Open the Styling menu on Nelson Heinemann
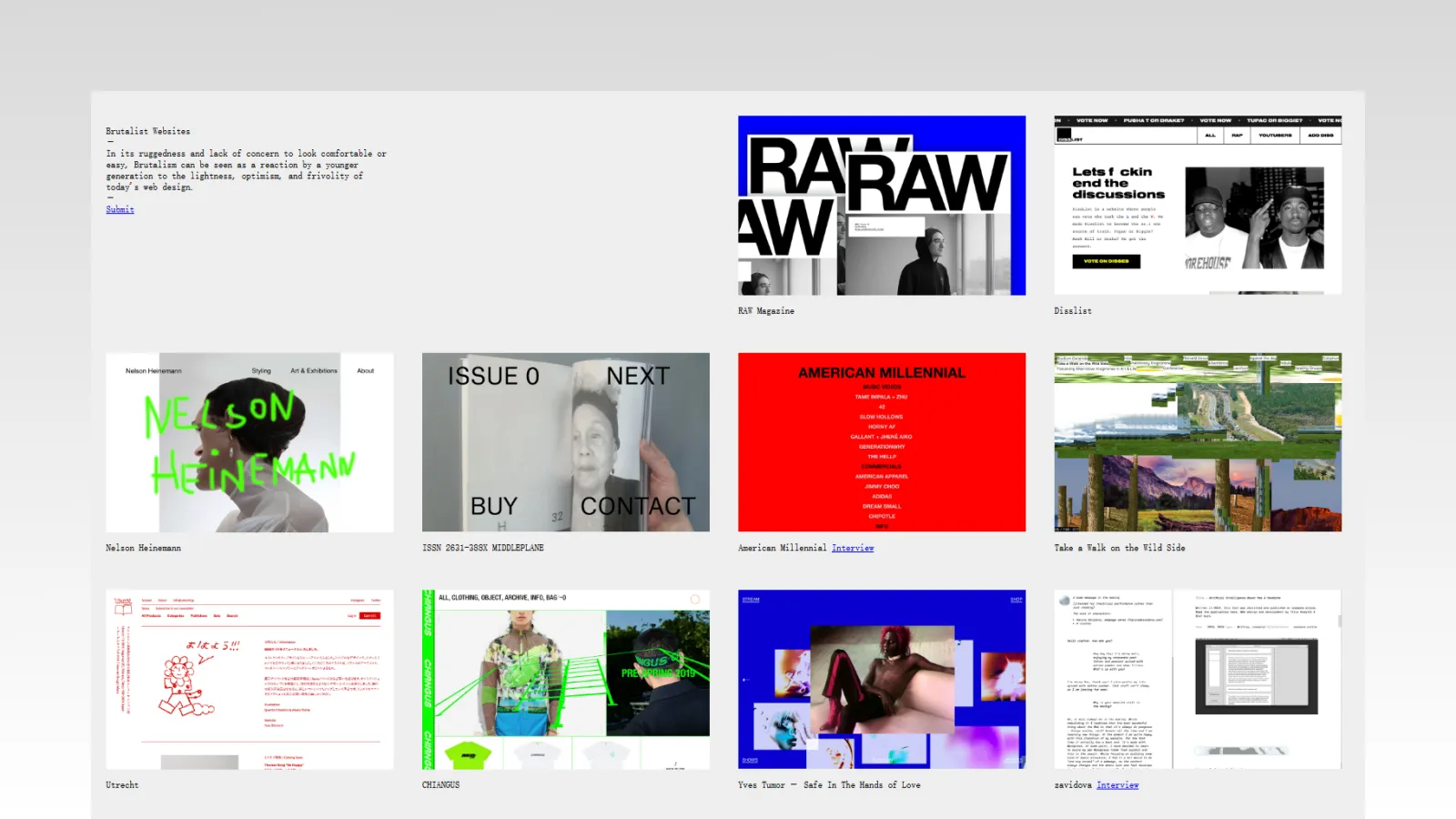Viewport: 1456px width, 819px height. coord(261,370)
